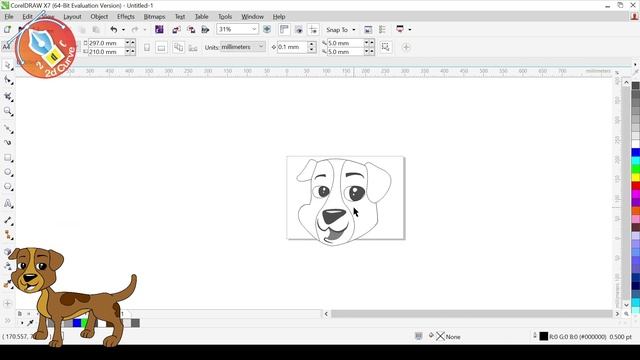The height and width of the screenshot is (360, 640).
Task: Click the document palette eyedropper icon
Action: tap(30, 323)
